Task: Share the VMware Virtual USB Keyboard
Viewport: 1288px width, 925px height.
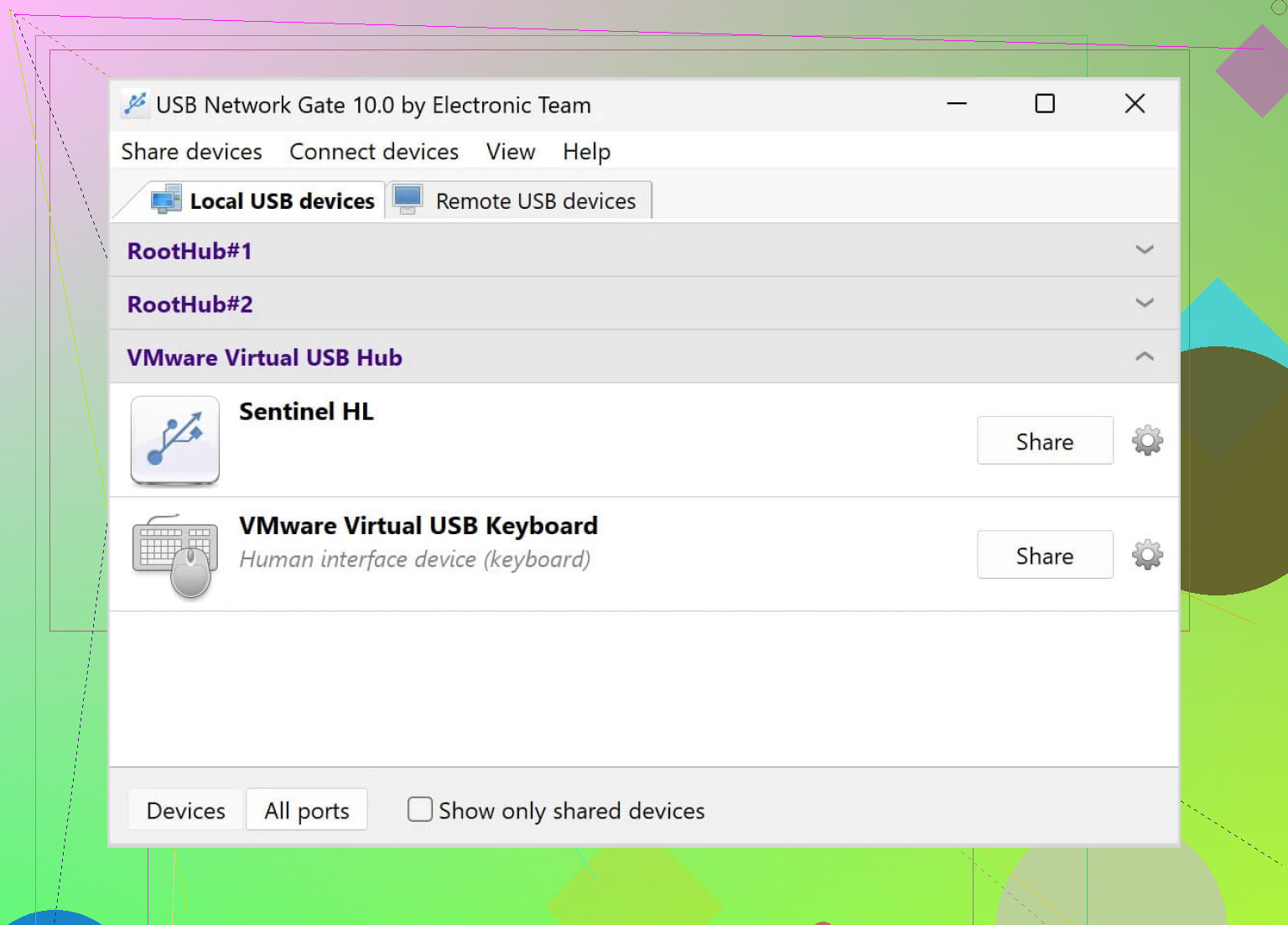Action: [x=1045, y=554]
